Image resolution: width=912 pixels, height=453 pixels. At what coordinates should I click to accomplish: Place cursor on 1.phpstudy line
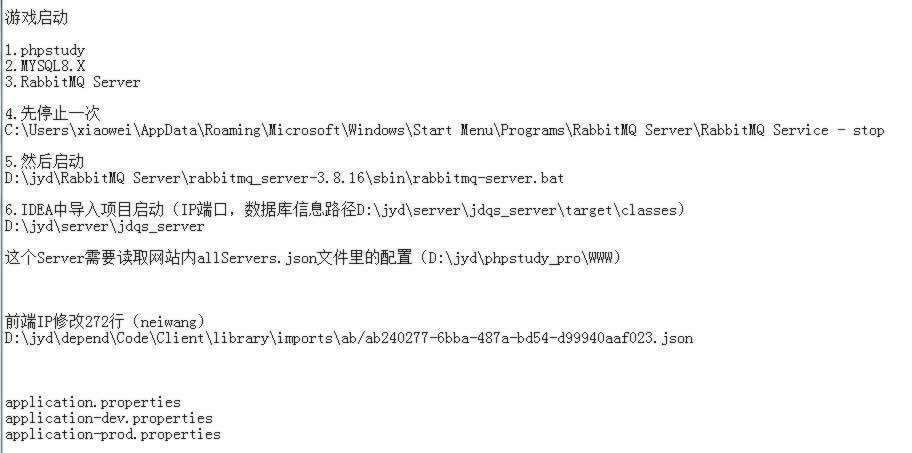click(x=45, y=51)
